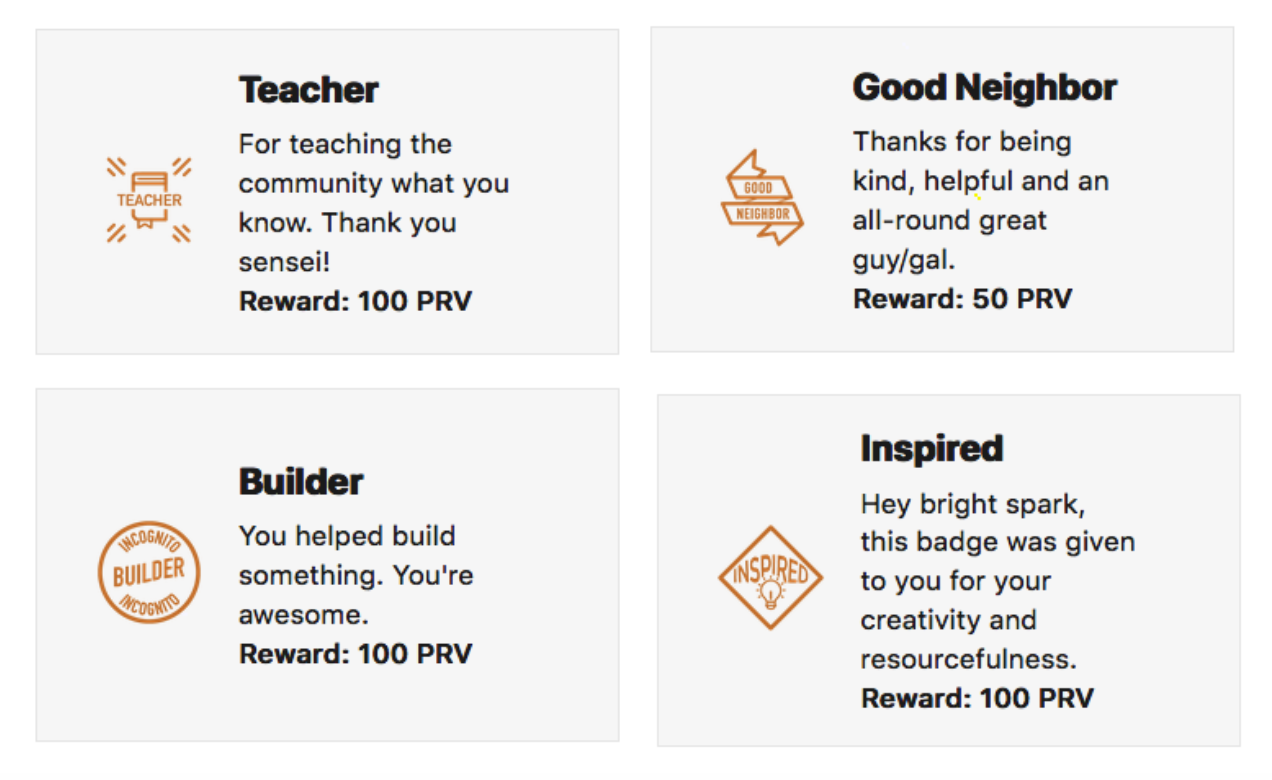
Task: Select the Inspired diamond lightbulb badge icon
Action: (770, 577)
